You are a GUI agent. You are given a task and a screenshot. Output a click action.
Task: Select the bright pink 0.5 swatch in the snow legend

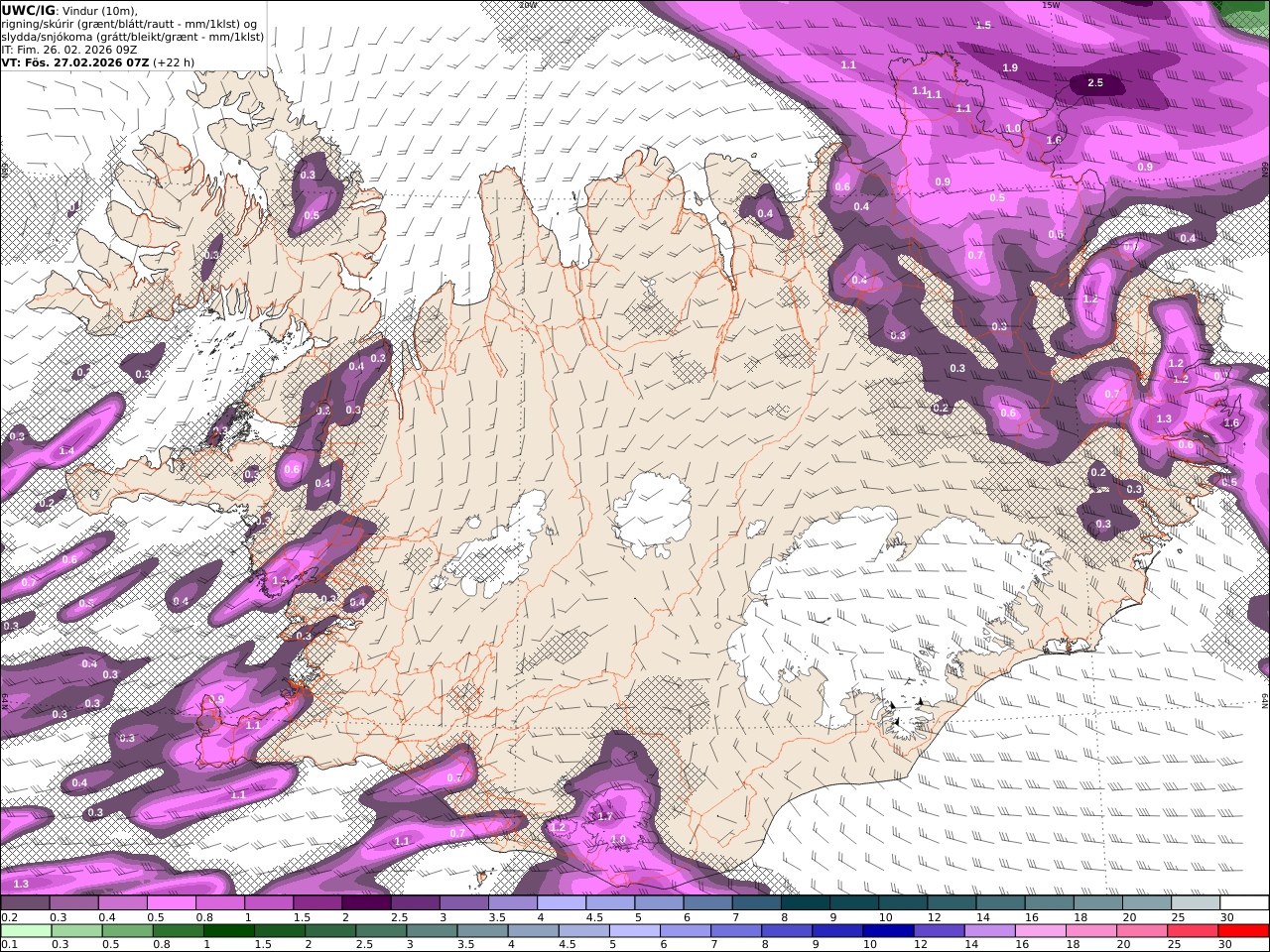(x=171, y=903)
